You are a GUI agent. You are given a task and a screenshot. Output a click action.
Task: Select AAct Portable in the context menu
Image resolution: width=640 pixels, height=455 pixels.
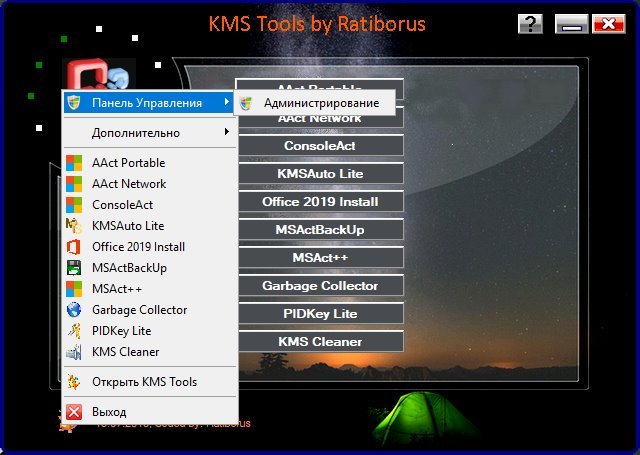point(149,163)
